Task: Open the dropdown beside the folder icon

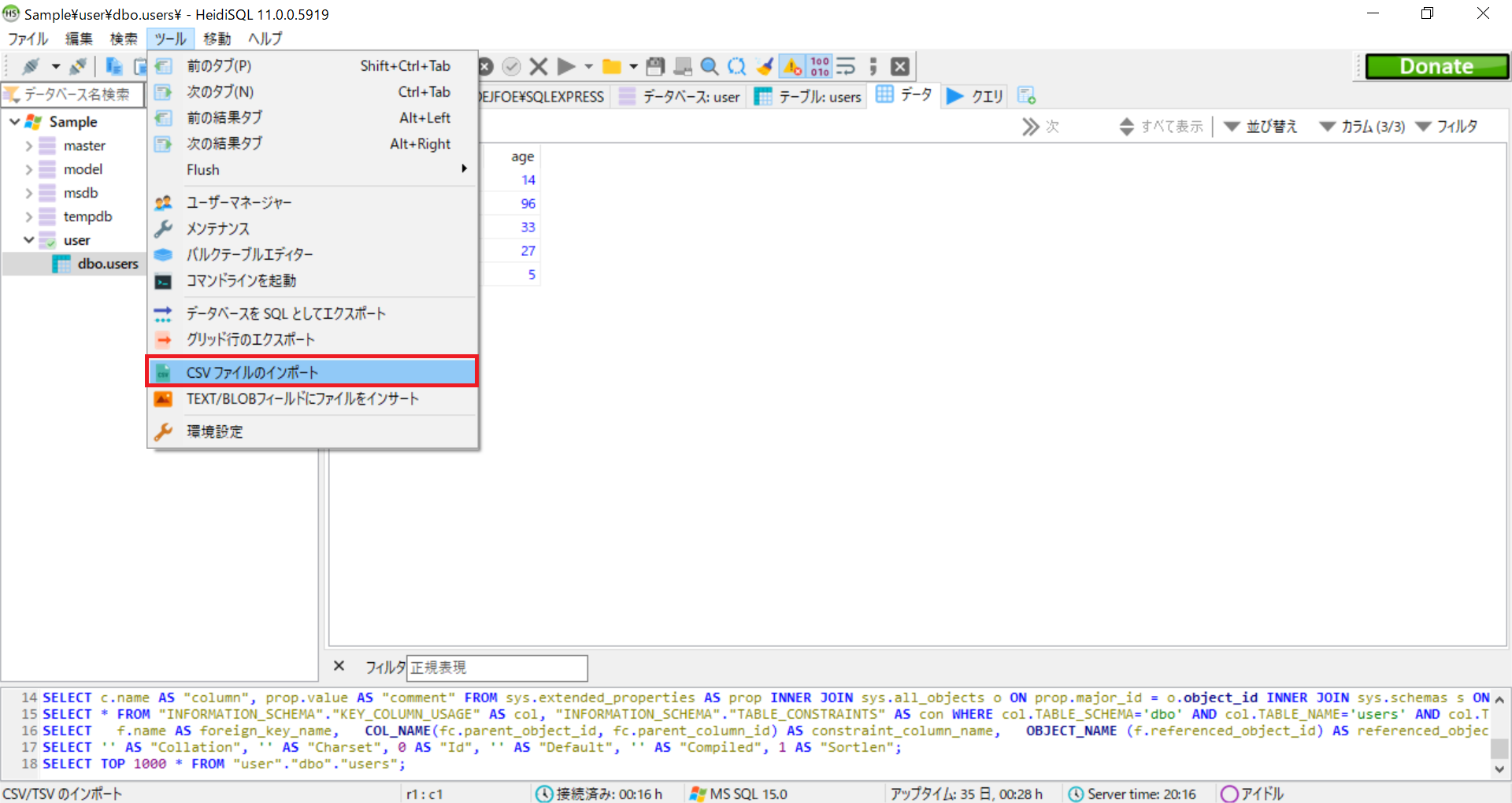Action: tap(633, 66)
